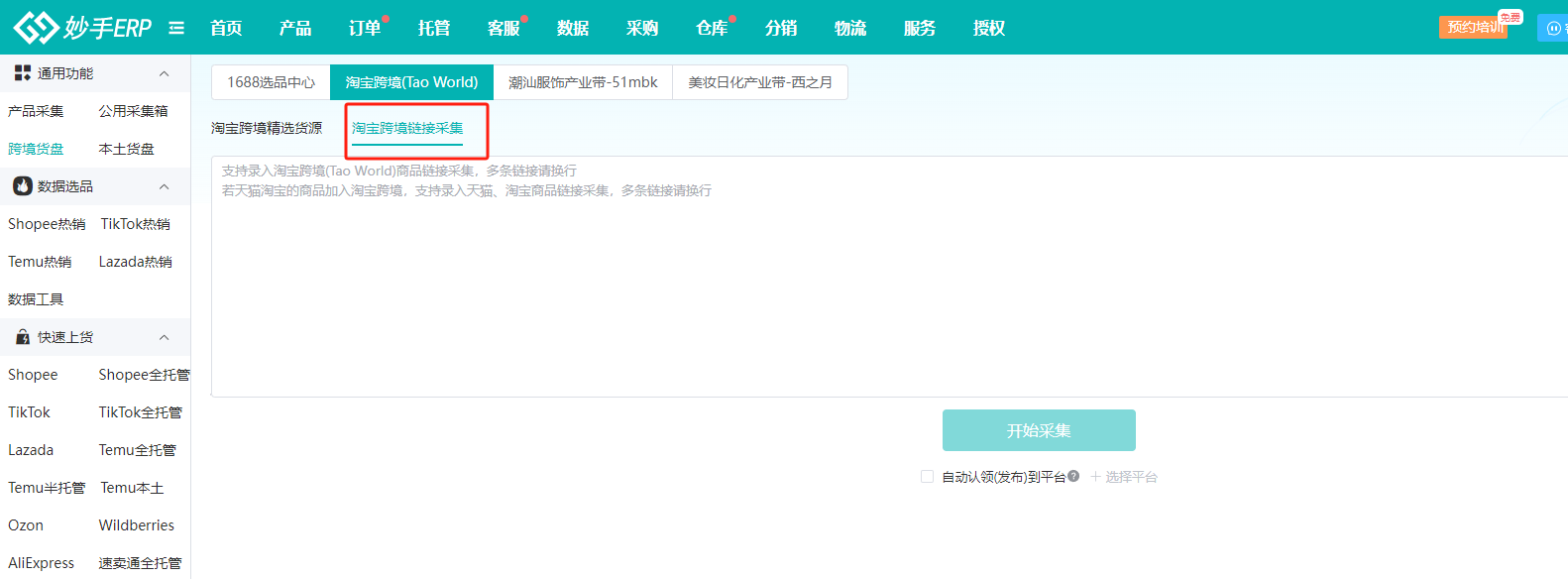Choose 速卖通全托管 in the sidebar
The width and height of the screenshot is (1568, 579).
(x=140, y=563)
